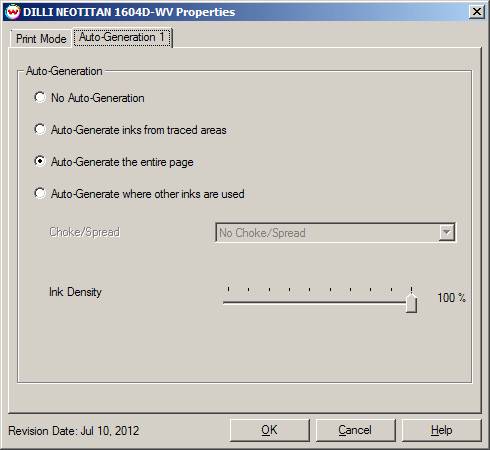
Task: Click the No Choke/Spread combo box field
Action: coord(336,233)
